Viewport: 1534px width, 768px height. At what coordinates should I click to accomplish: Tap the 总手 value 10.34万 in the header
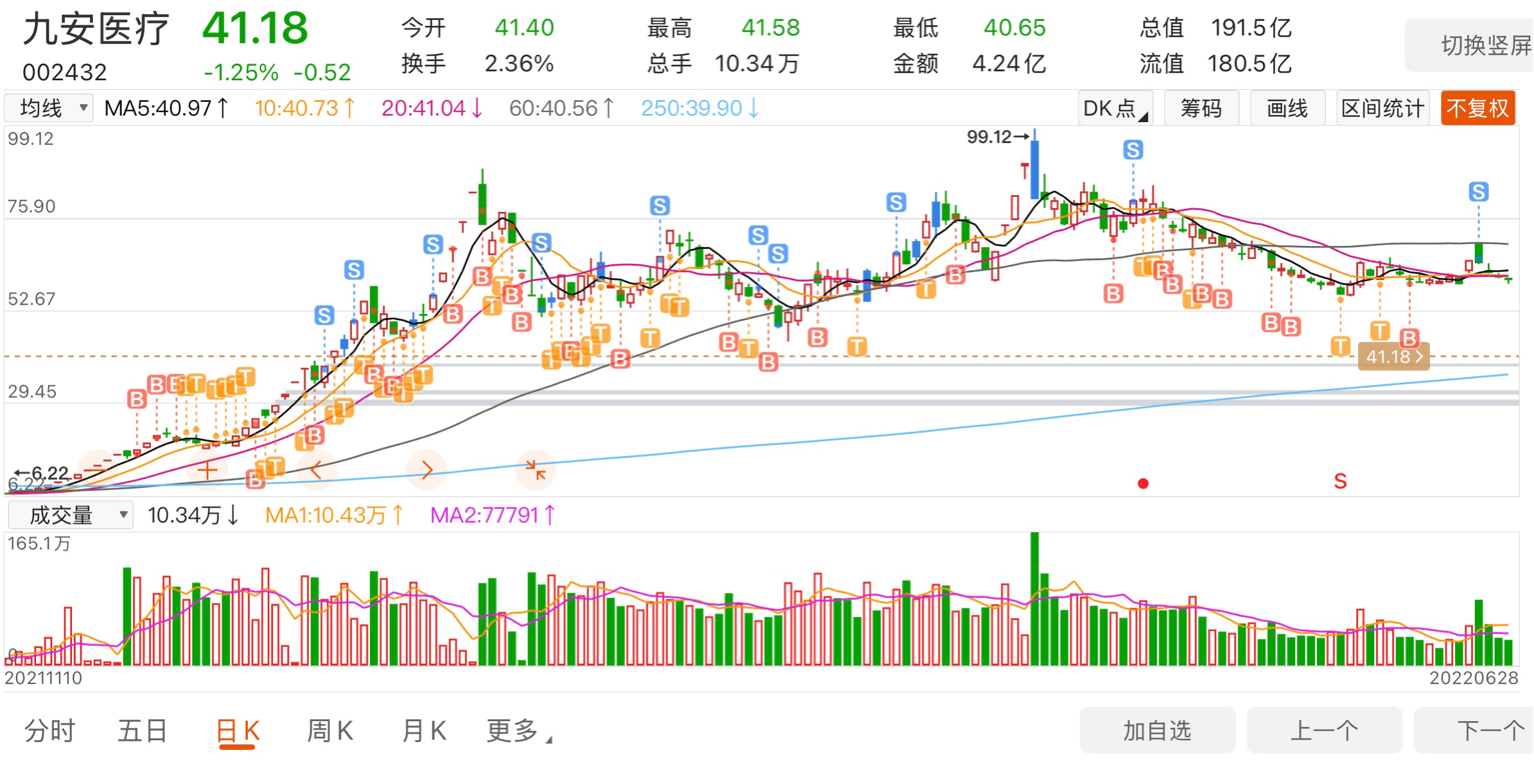[x=757, y=64]
